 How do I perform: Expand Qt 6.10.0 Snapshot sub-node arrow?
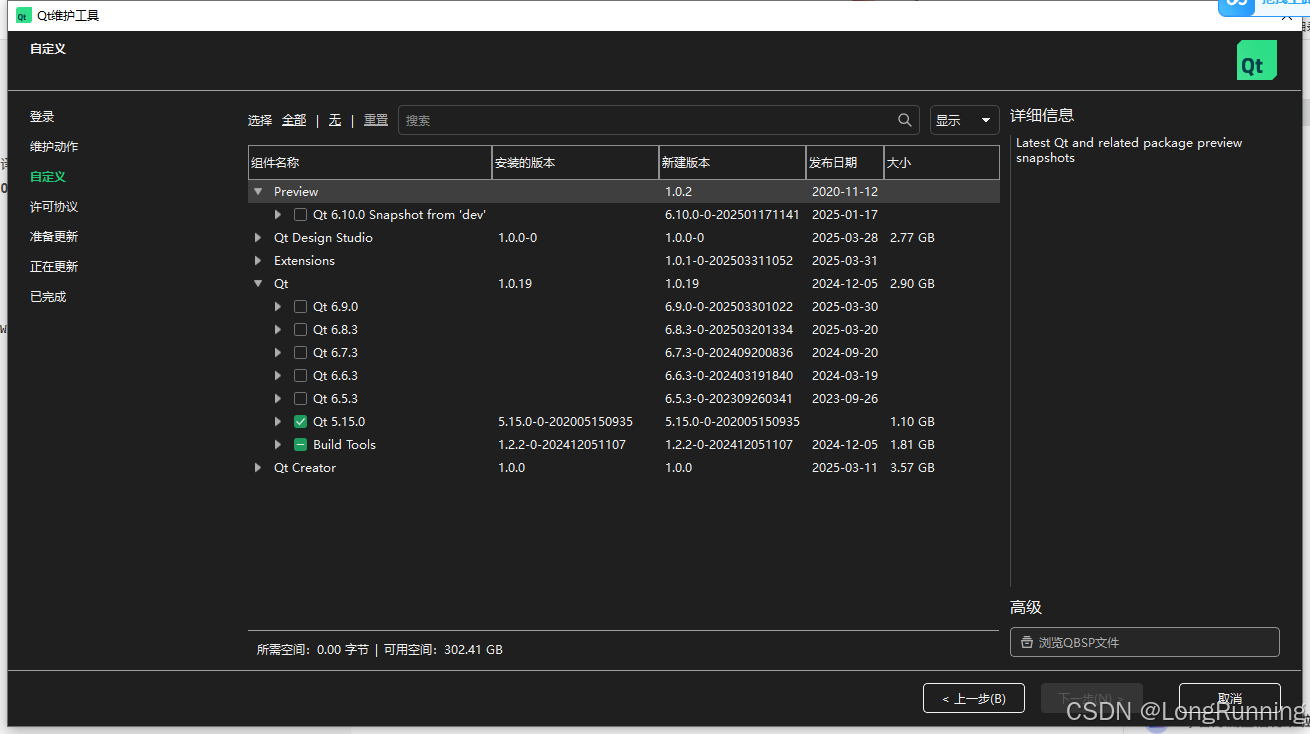tap(278, 215)
